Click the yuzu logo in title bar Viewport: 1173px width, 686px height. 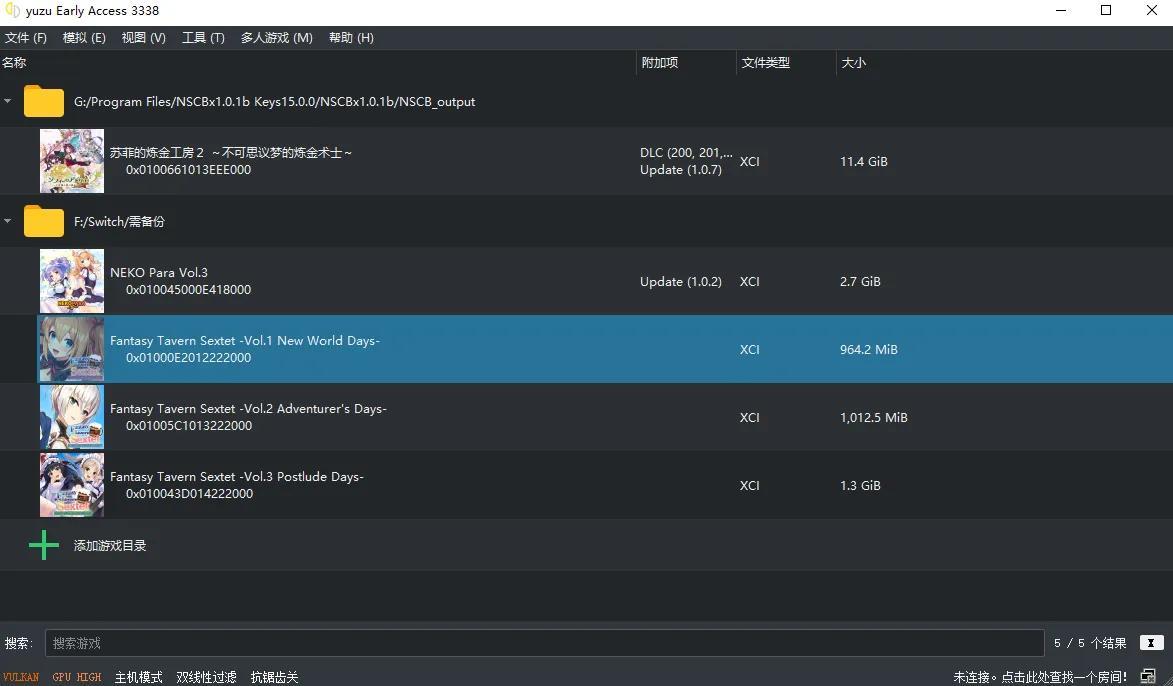point(12,10)
